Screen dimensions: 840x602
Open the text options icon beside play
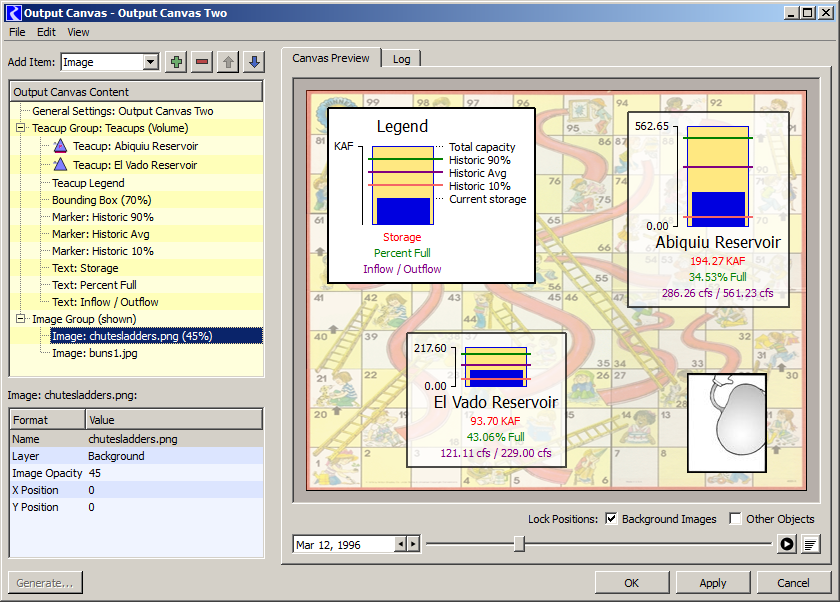point(811,544)
